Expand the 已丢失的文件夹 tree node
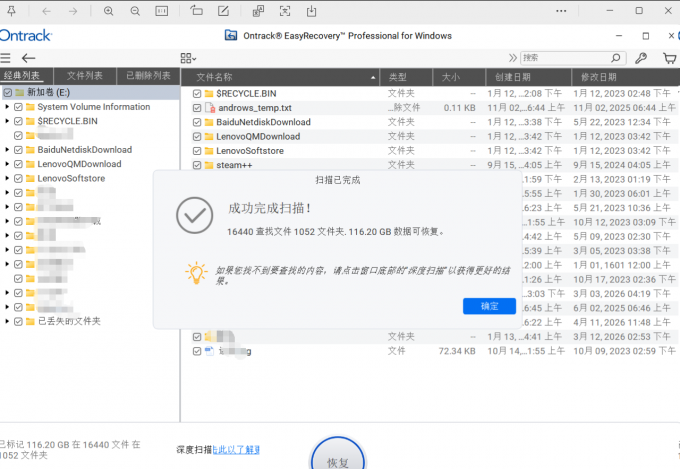680x469 pixels. coord(7,321)
